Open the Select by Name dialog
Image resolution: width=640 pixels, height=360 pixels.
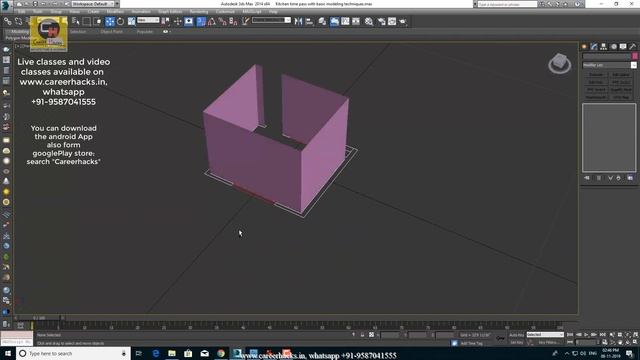click(76, 21)
